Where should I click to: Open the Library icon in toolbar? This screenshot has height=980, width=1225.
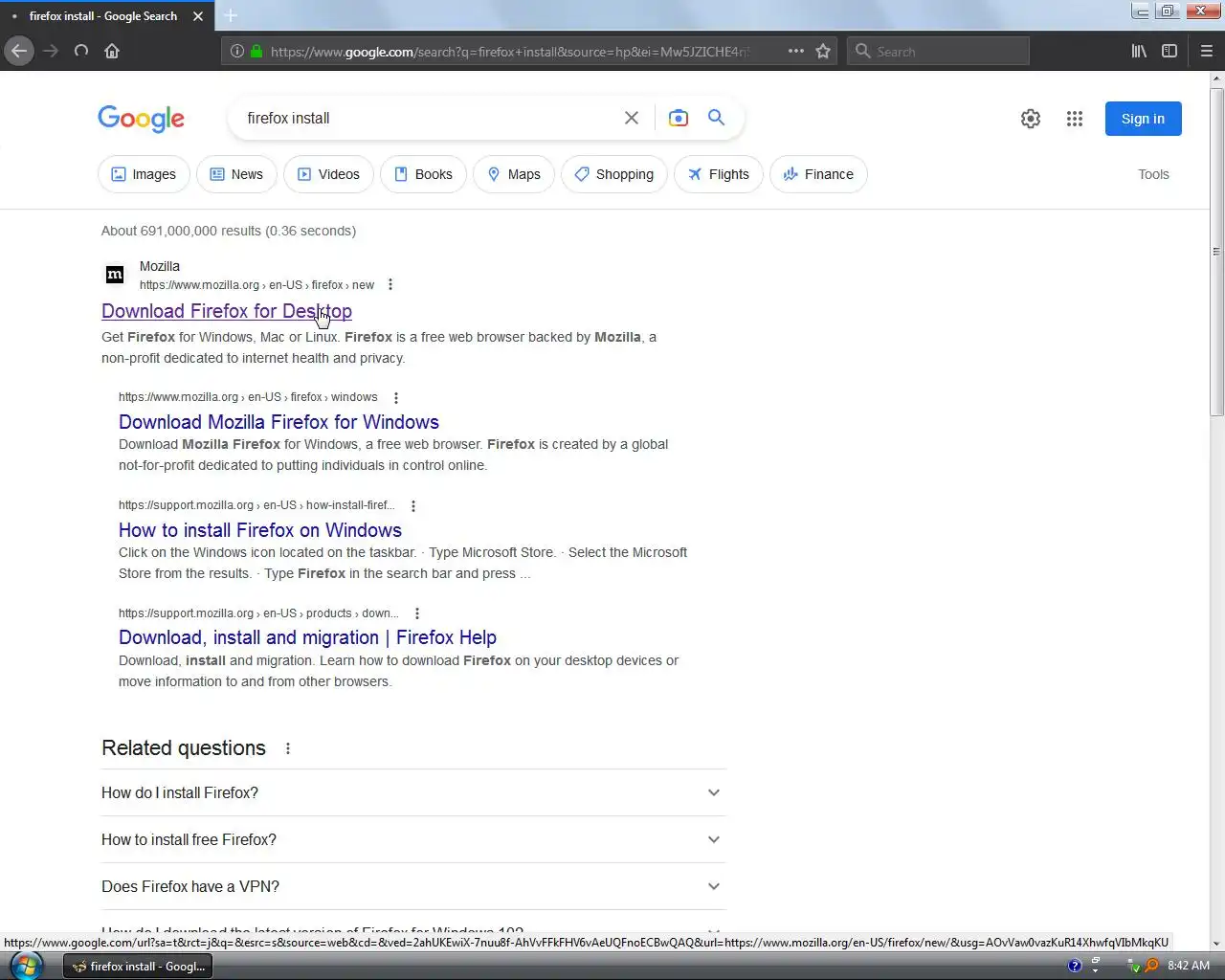(x=1139, y=51)
